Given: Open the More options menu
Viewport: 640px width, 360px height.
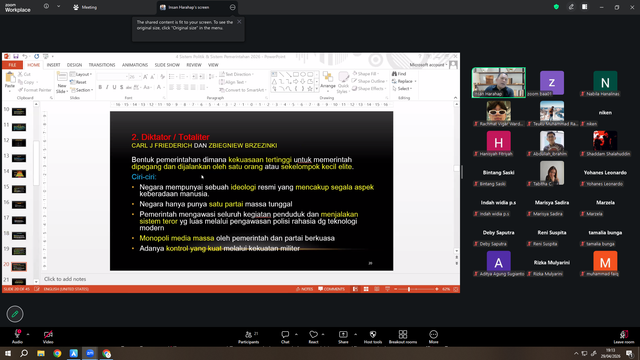Looking at the screenshot, I should click(x=433, y=337).
